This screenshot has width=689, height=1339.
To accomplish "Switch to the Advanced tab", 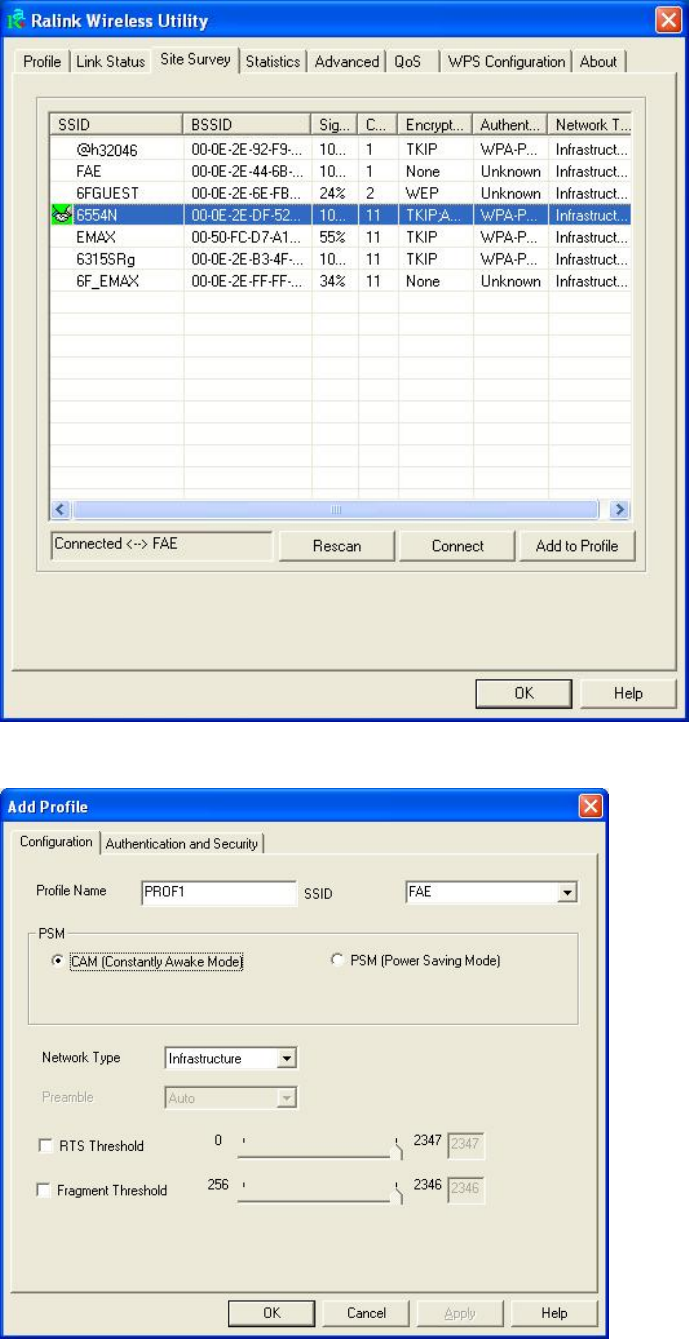I will pyautogui.click(x=346, y=62).
